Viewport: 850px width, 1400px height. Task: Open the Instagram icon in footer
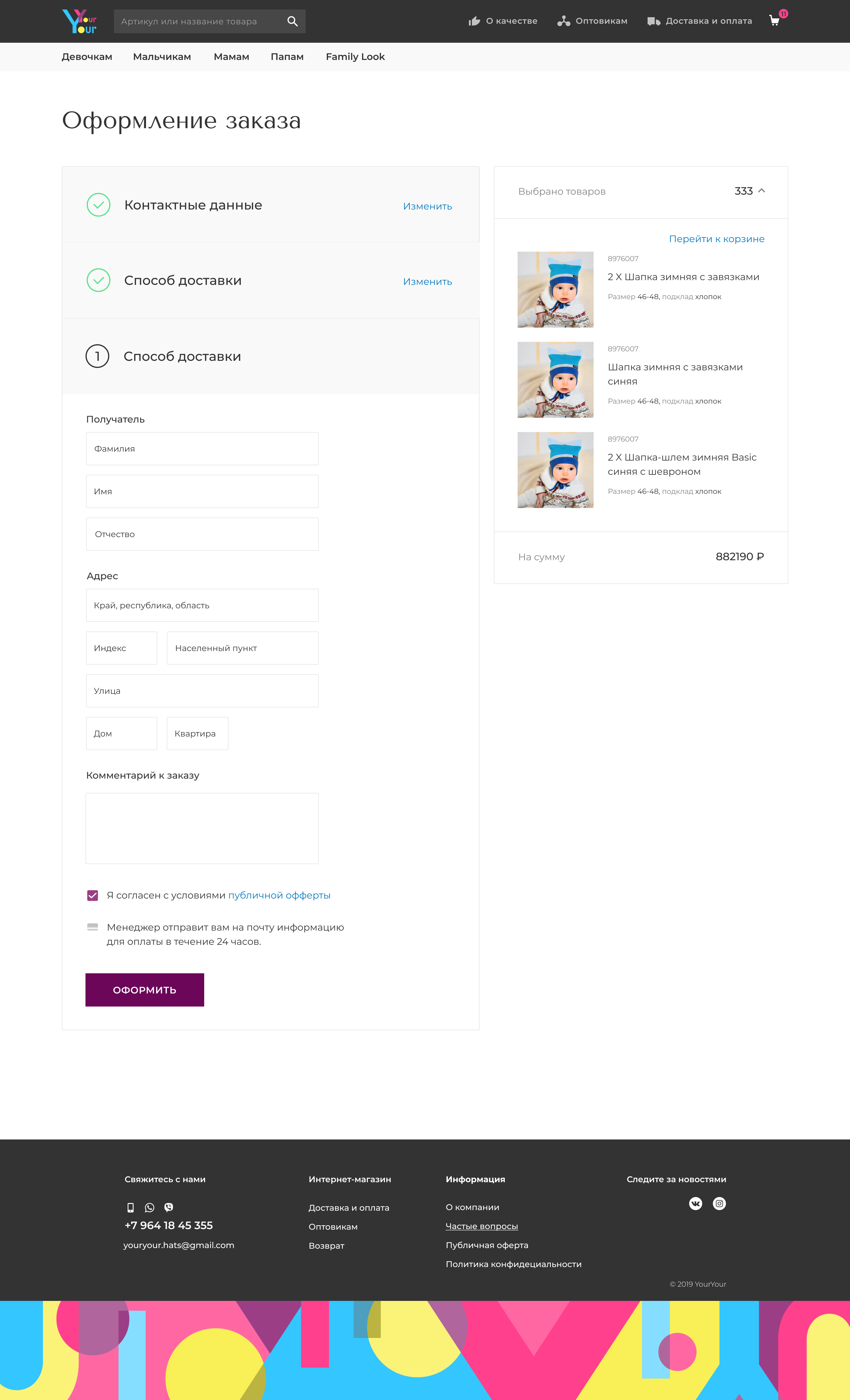click(x=719, y=1203)
